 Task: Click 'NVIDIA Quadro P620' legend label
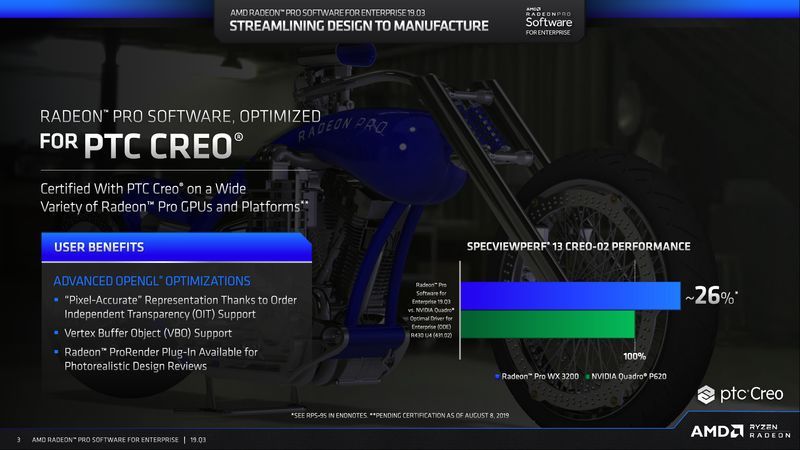click(x=629, y=377)
